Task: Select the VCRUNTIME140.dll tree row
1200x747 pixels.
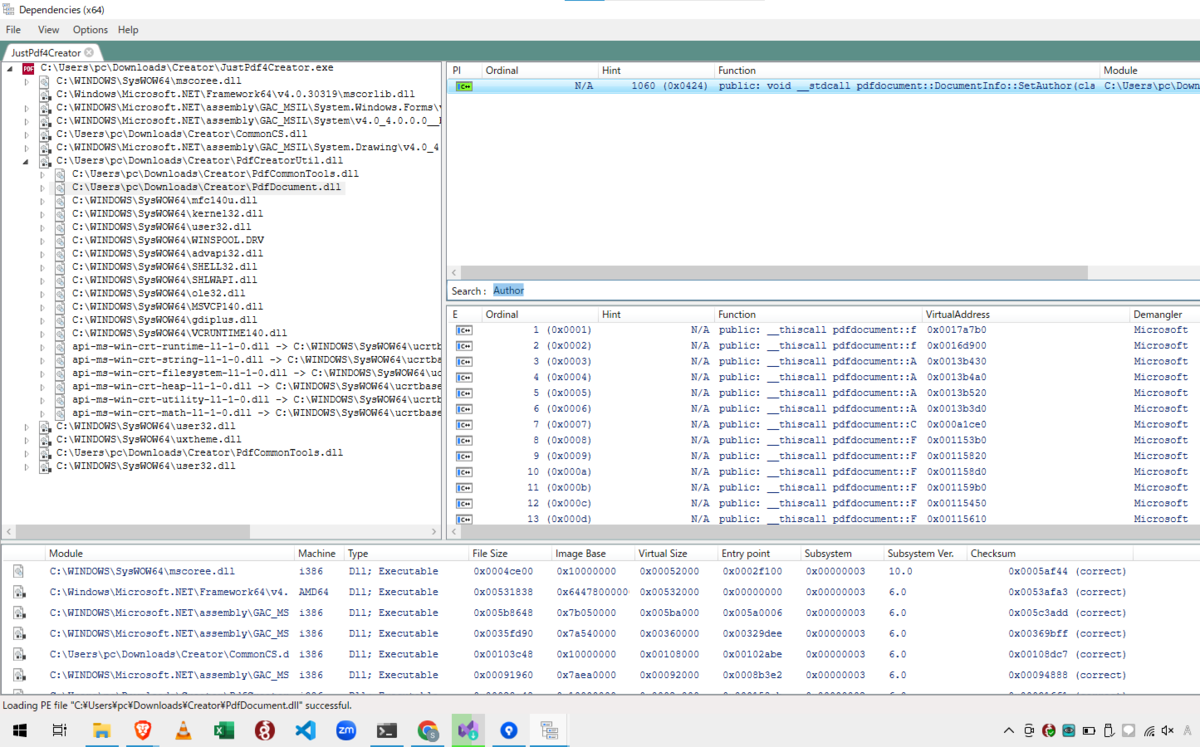Action: tap(179, 333)
